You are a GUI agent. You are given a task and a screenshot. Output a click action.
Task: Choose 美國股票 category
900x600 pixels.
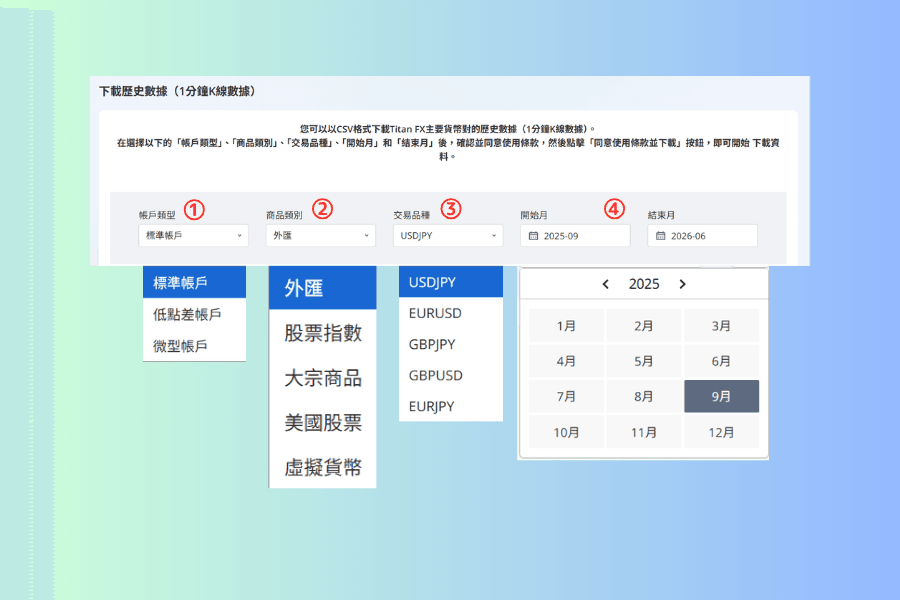(x=323, y=423)
